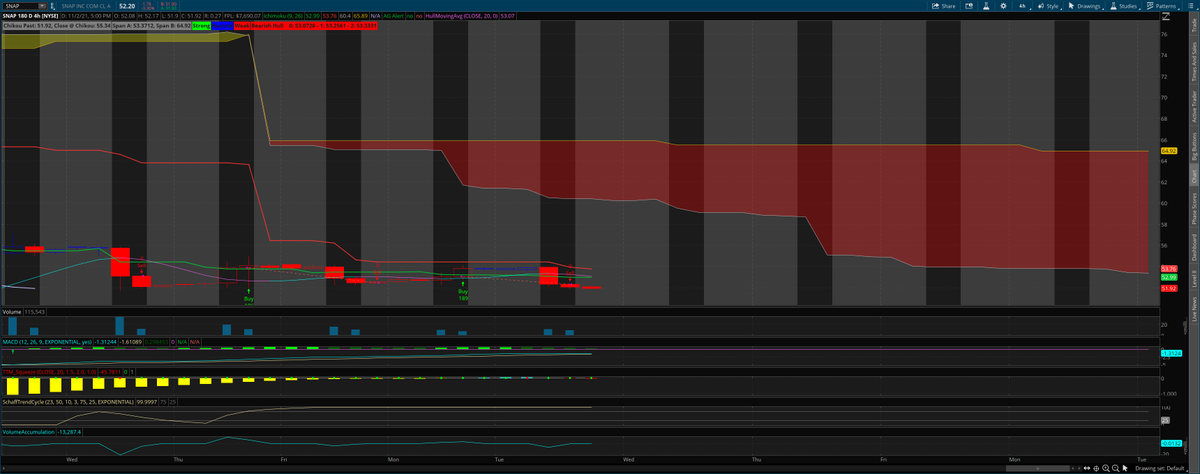Open the Dashboard sidebar tab
Viewport: 1200px width, 474px height.
1192,246
